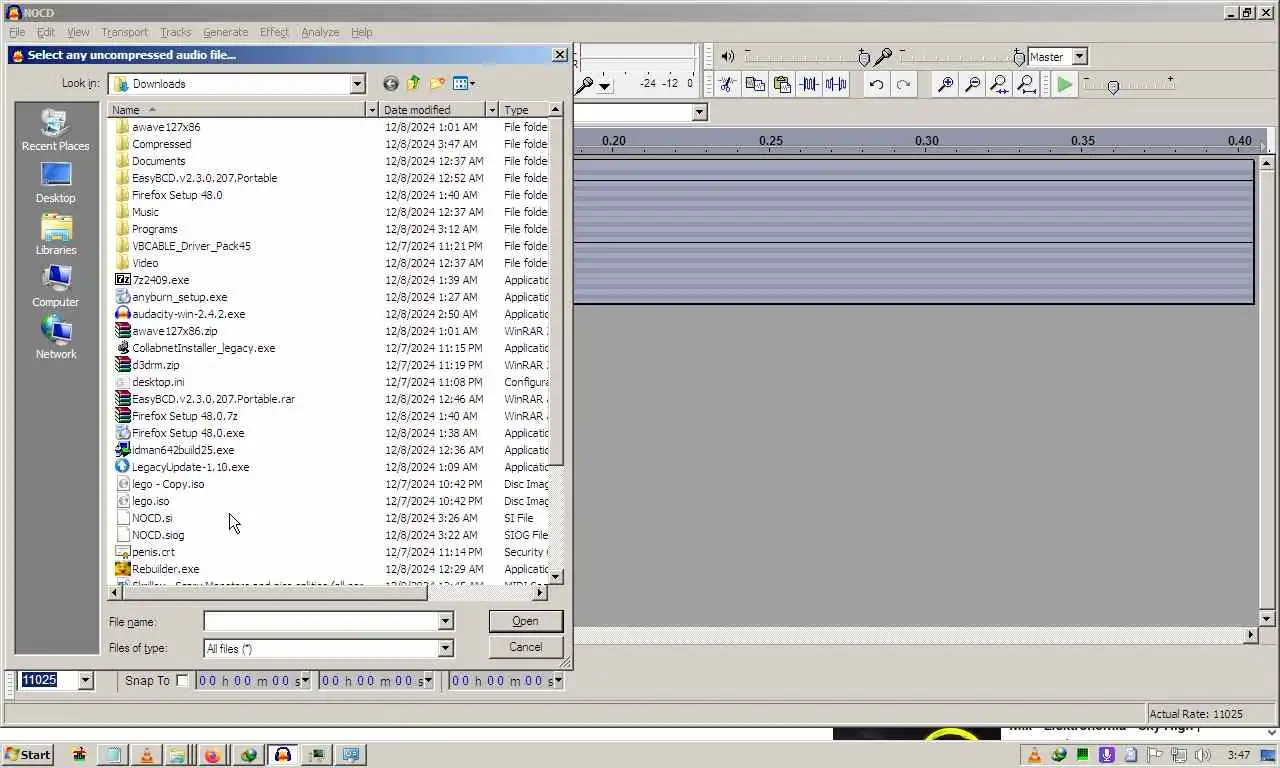Click Fit project in window zoom icon

point(1026,85)
